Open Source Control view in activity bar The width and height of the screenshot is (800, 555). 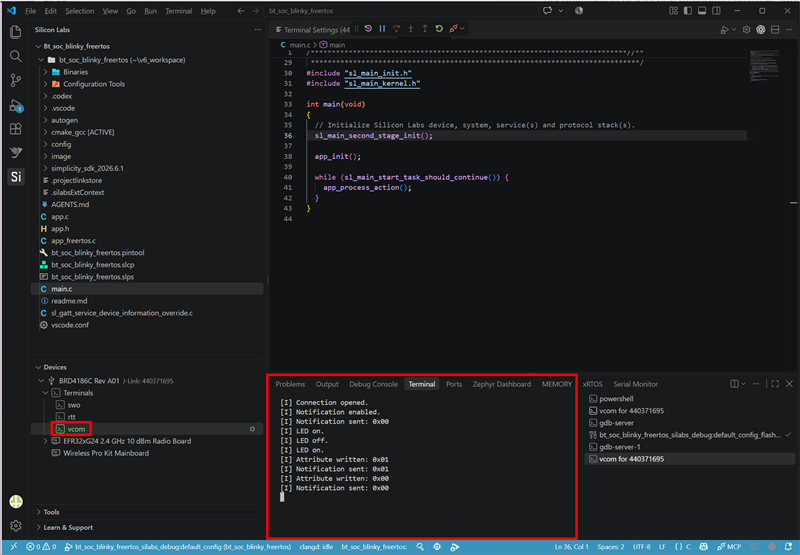(x=16, y=80)
